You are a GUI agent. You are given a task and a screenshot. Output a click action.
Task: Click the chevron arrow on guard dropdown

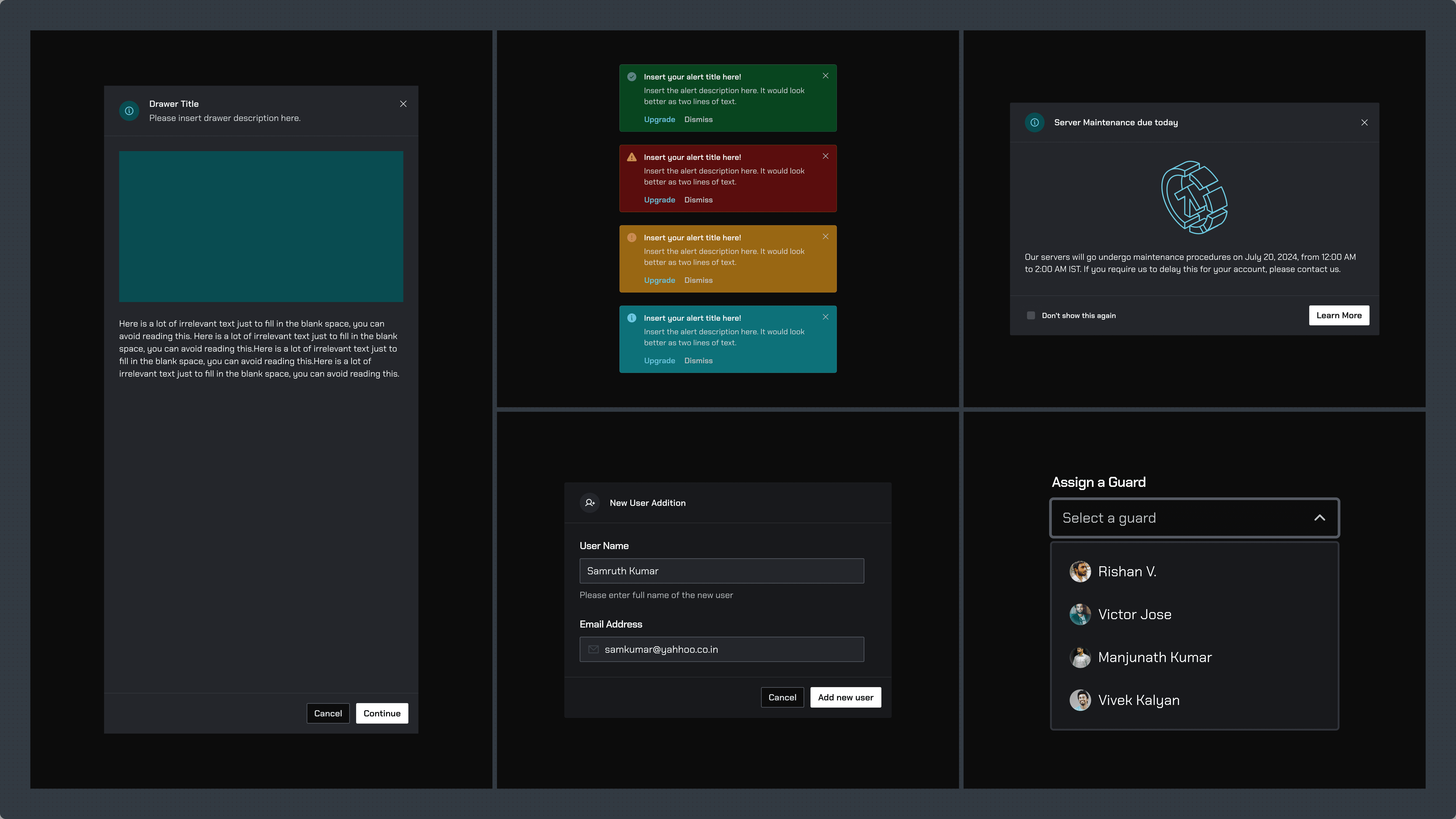1320,518
